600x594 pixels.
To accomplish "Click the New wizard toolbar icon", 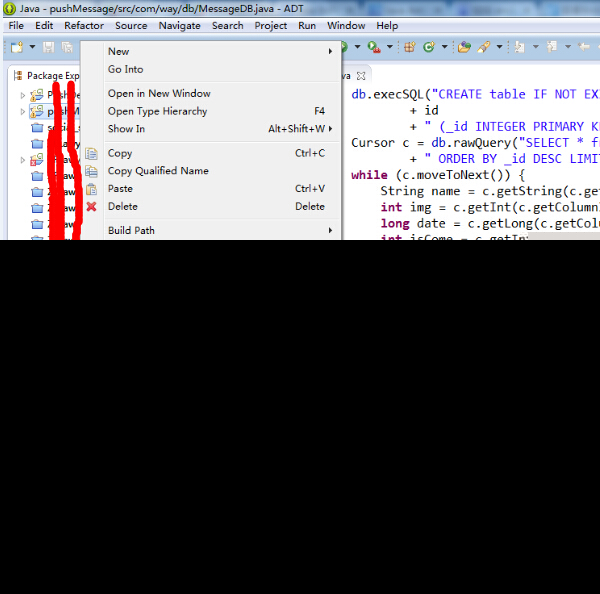I will pyautogui.click(x=17, y=47).
